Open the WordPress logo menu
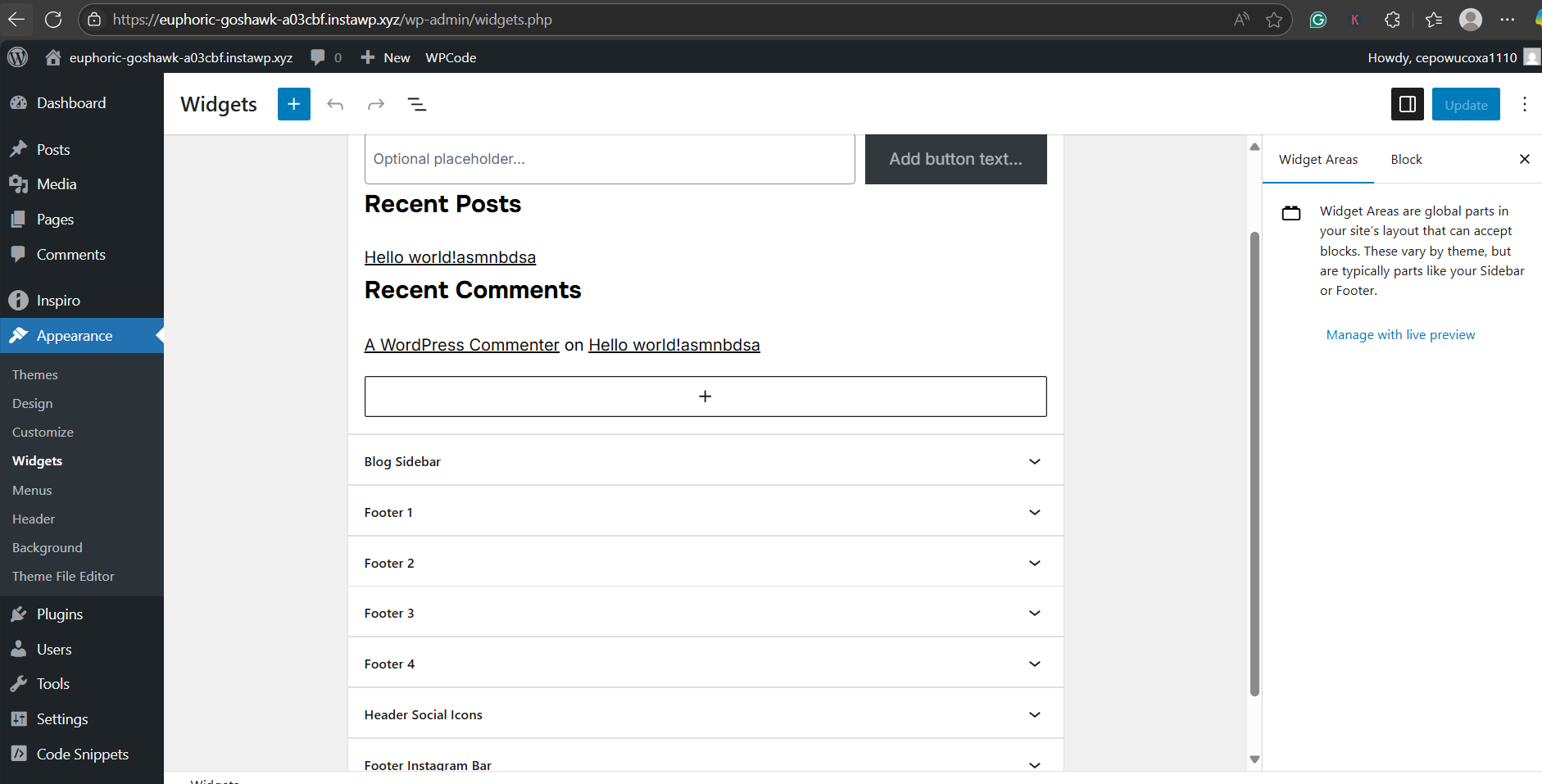The width and height of the screenshot is (1542, 784). click(17, 57)
